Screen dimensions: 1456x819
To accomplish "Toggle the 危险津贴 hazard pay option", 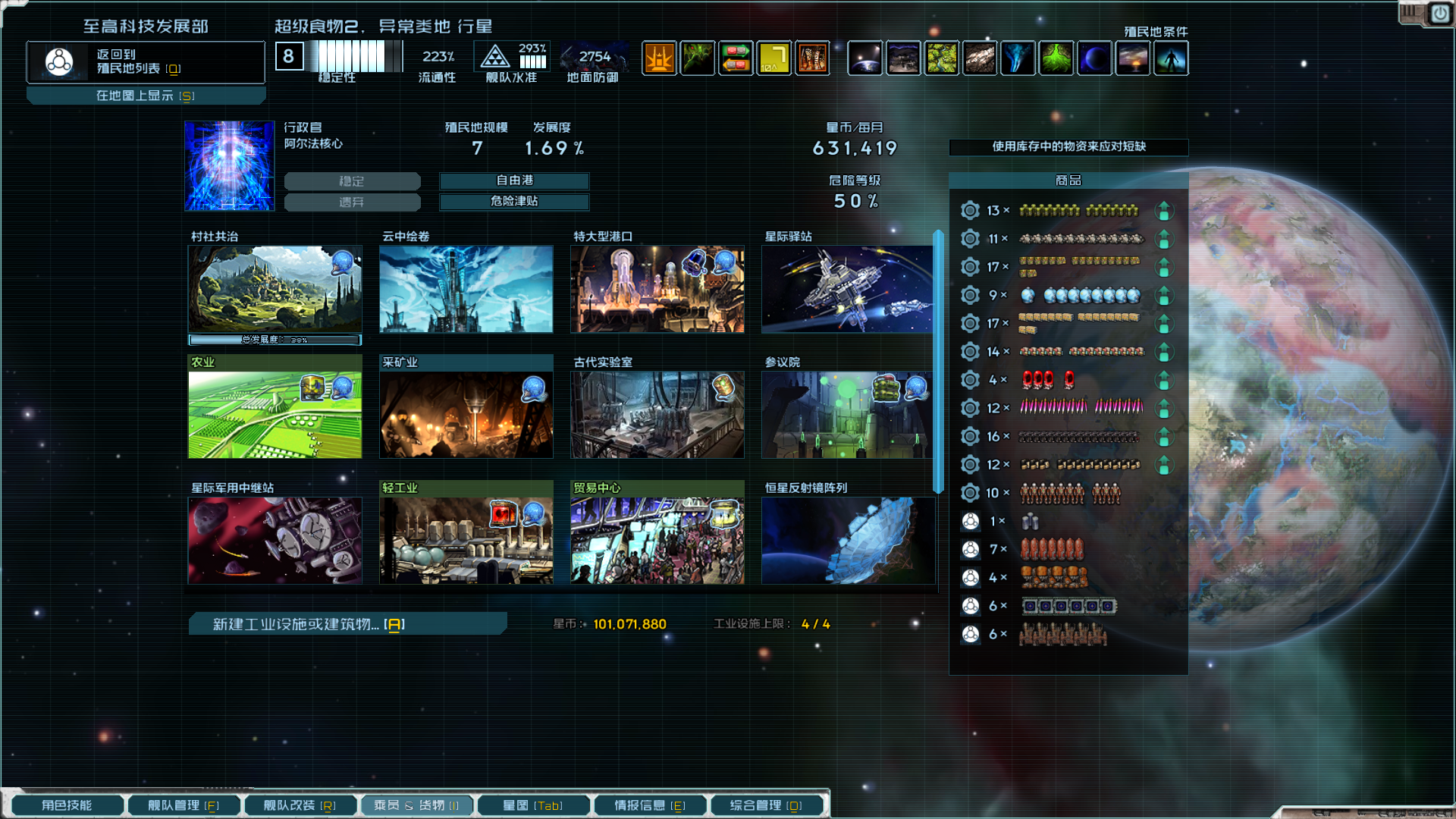I will [x=514, y=201].
